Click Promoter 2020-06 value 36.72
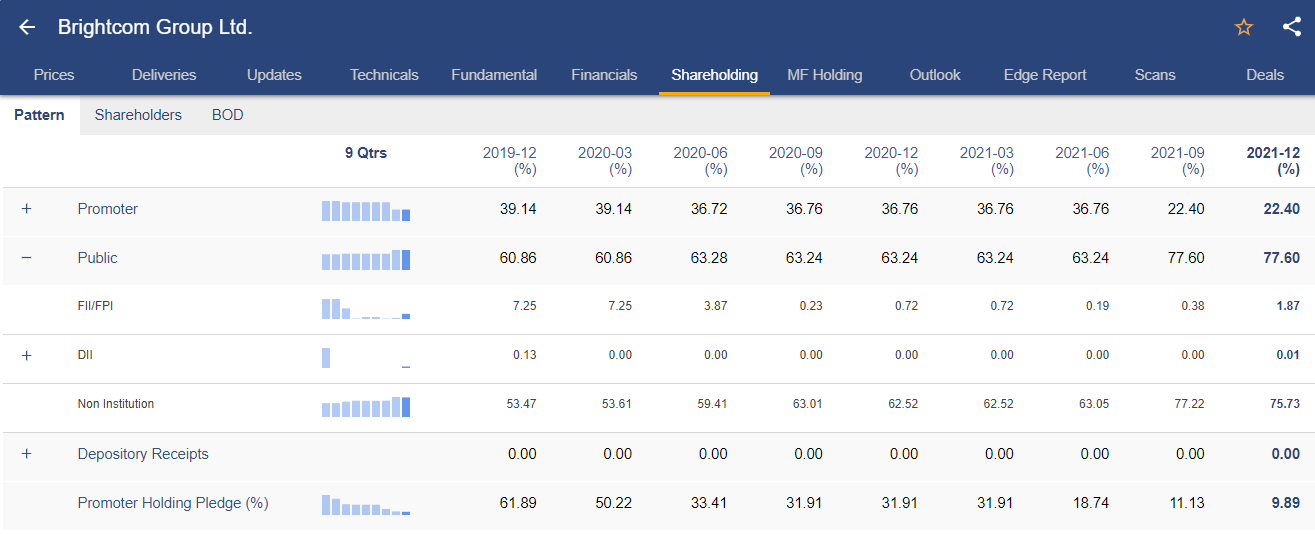This screenshot has height=534, width=1315. click(709, 209)
